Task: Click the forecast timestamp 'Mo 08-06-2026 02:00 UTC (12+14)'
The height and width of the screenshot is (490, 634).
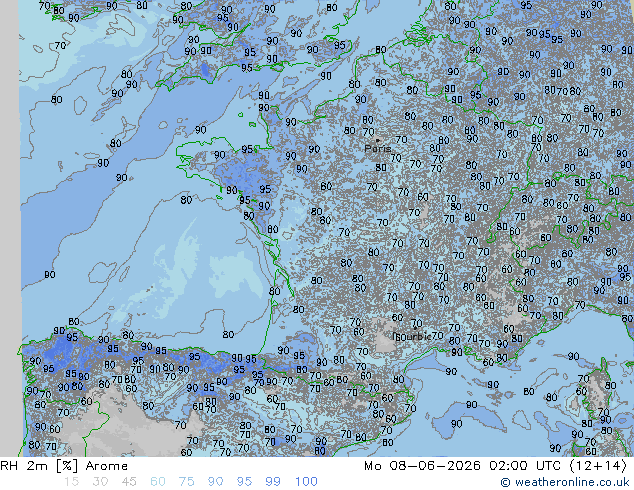Action: point(495,466)
